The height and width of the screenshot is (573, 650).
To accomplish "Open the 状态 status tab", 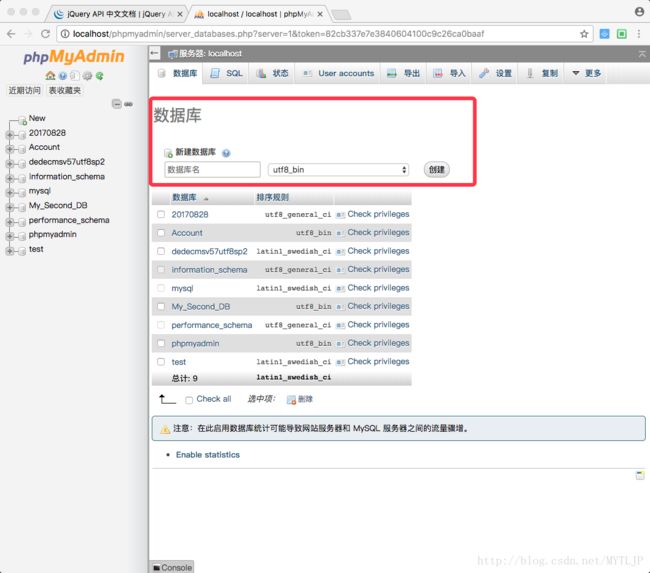I will pyautogui.click(x=272, y=73).
